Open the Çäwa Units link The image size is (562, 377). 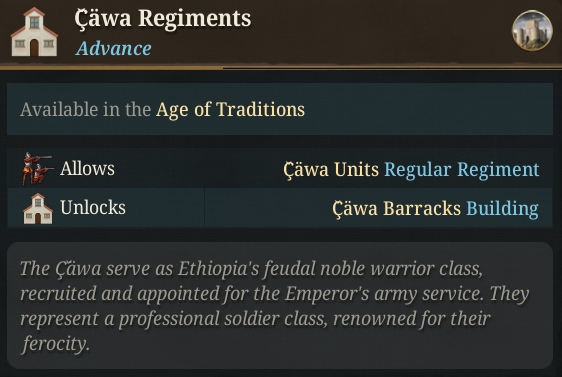tap(331, 169)
